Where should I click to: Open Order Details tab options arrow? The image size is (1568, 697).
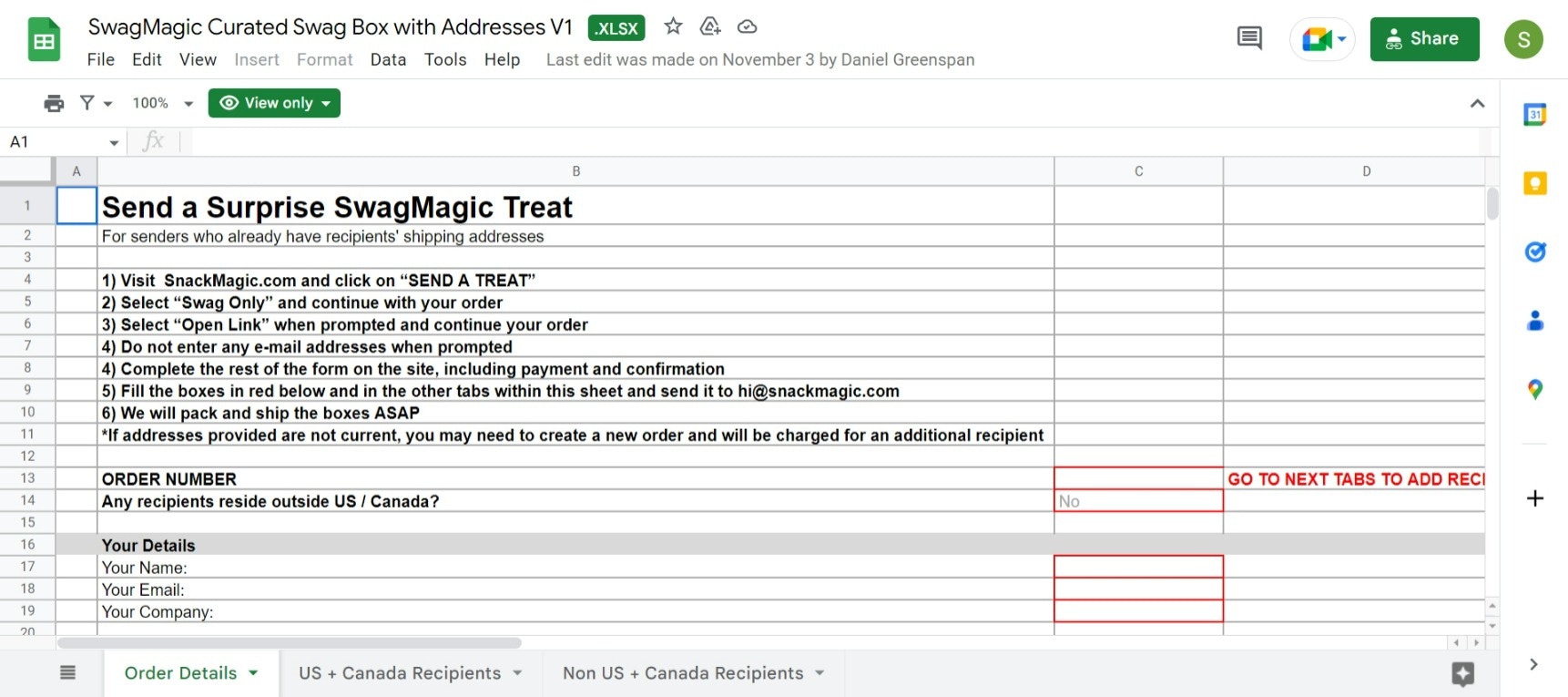click(x=253, y=673)
